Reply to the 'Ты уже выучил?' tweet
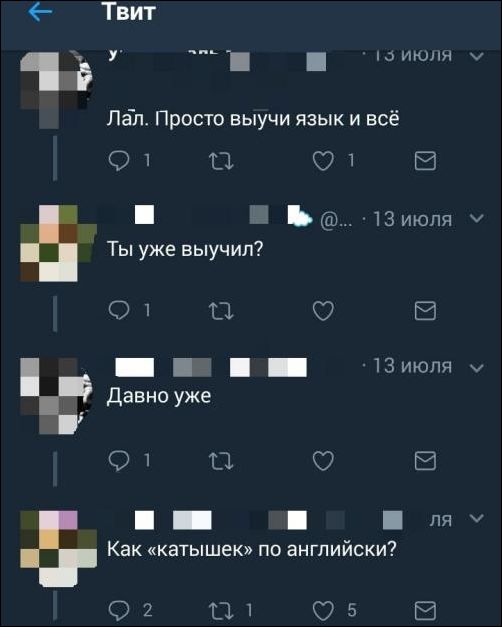Screen dimensions: 502x627 pos(119,310)
